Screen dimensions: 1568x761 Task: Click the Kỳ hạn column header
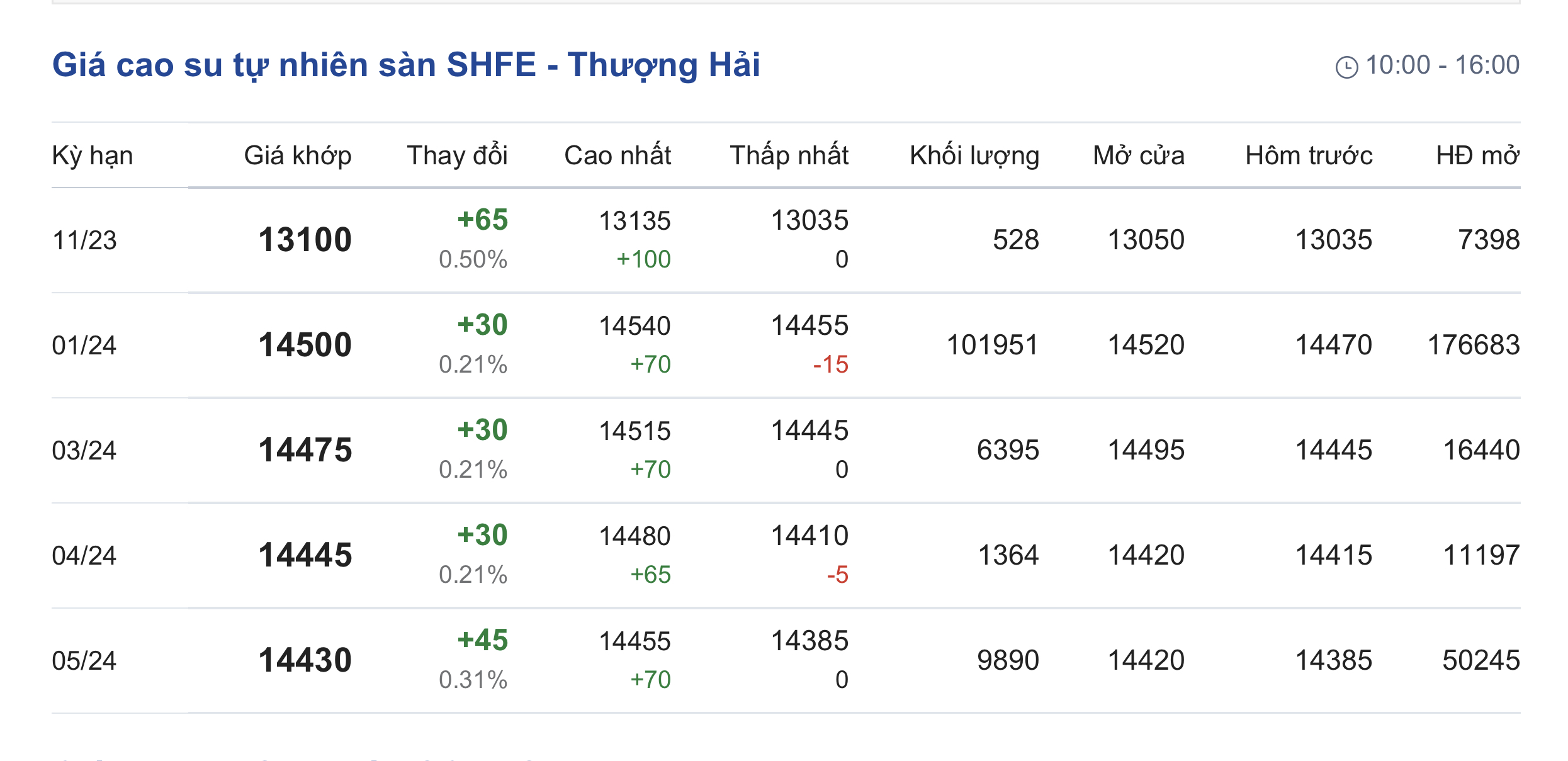pyautogui.click(x=93, y=155)
